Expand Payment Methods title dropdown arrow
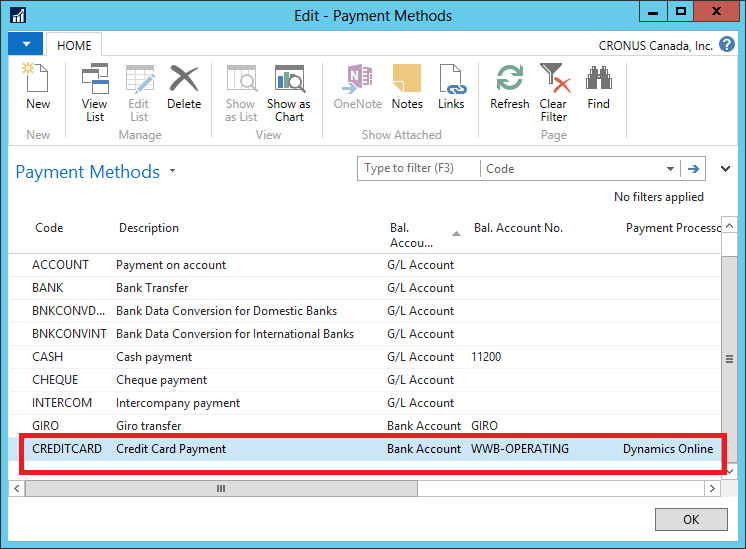 pyautogui.click(x=173, y=170)
